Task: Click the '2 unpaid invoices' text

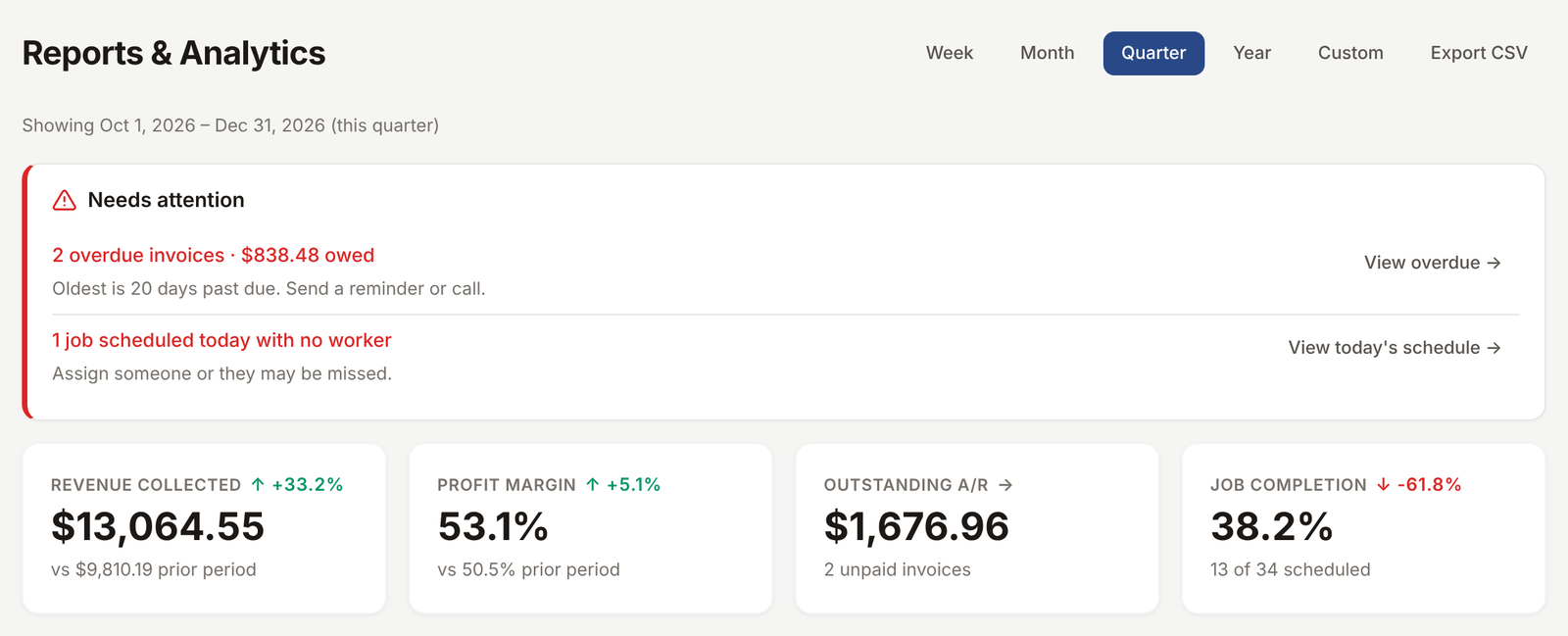Action: click(898, 569)
